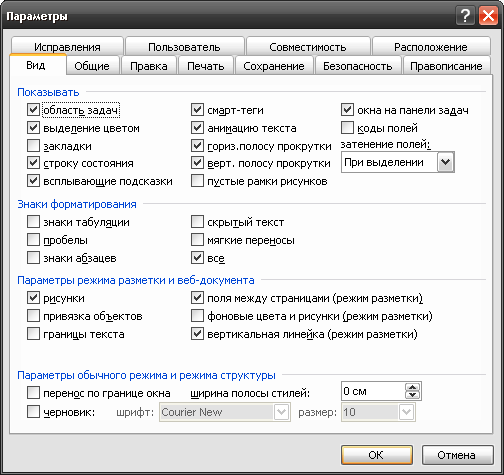Toggle the черновик checkbox

pos(33,412)
